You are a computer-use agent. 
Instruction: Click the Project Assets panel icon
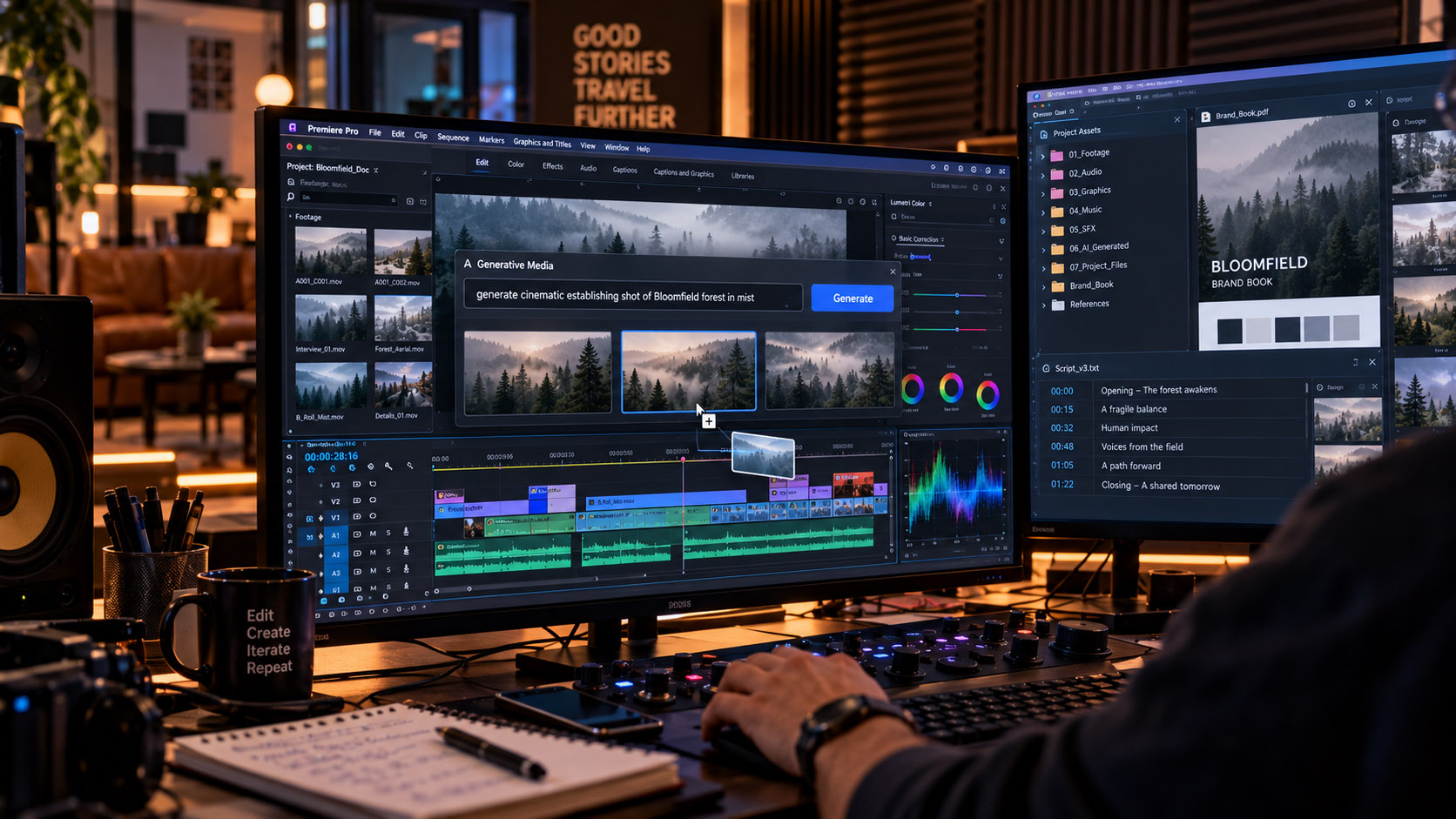[x=1043, y=134]
